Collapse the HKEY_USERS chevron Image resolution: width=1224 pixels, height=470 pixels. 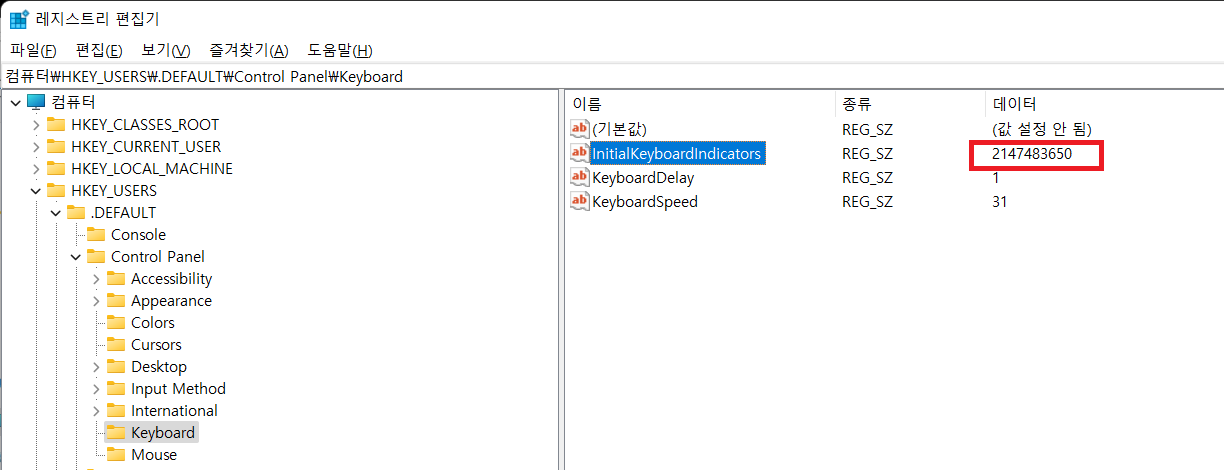point(36,190)
